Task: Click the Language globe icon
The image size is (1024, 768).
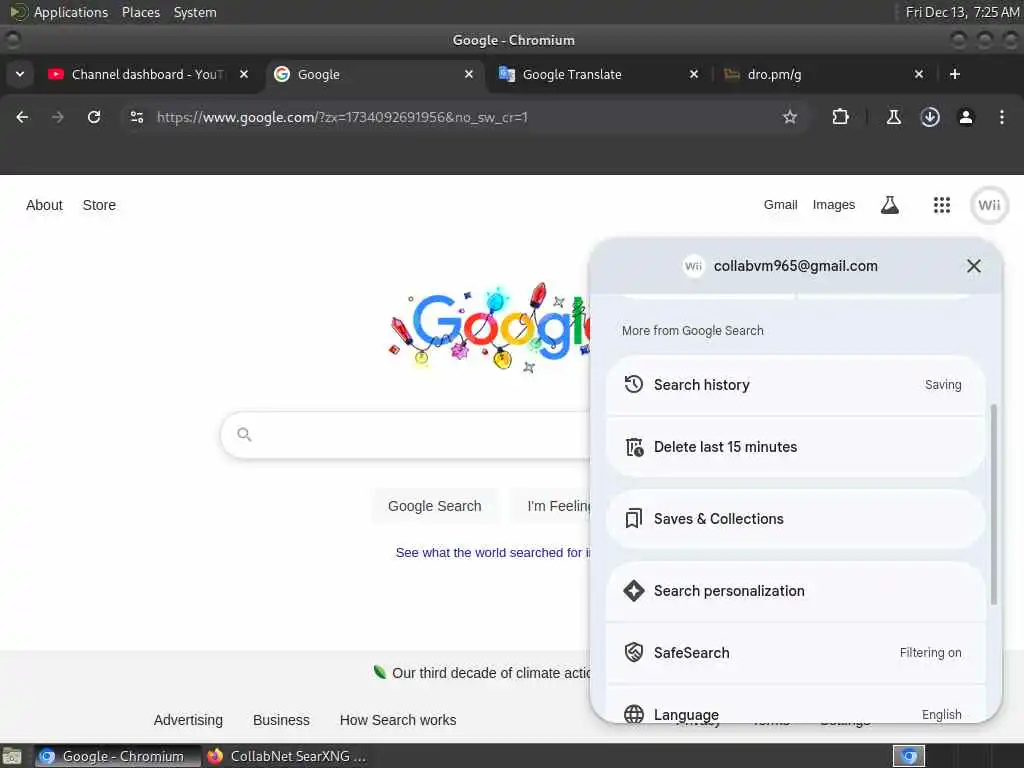Action: [633, 714]
